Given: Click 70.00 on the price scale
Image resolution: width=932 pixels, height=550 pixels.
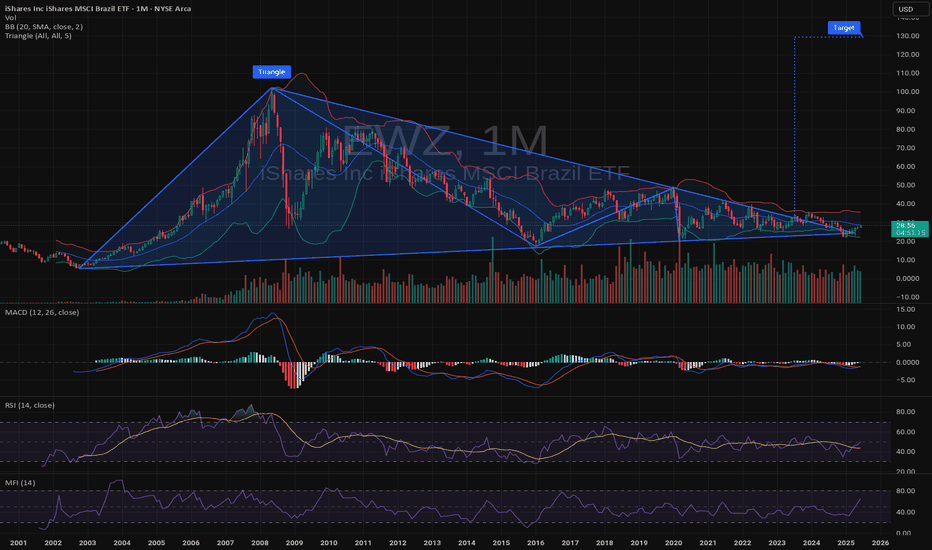Looking at the screenshot, I should click(908, 148).
